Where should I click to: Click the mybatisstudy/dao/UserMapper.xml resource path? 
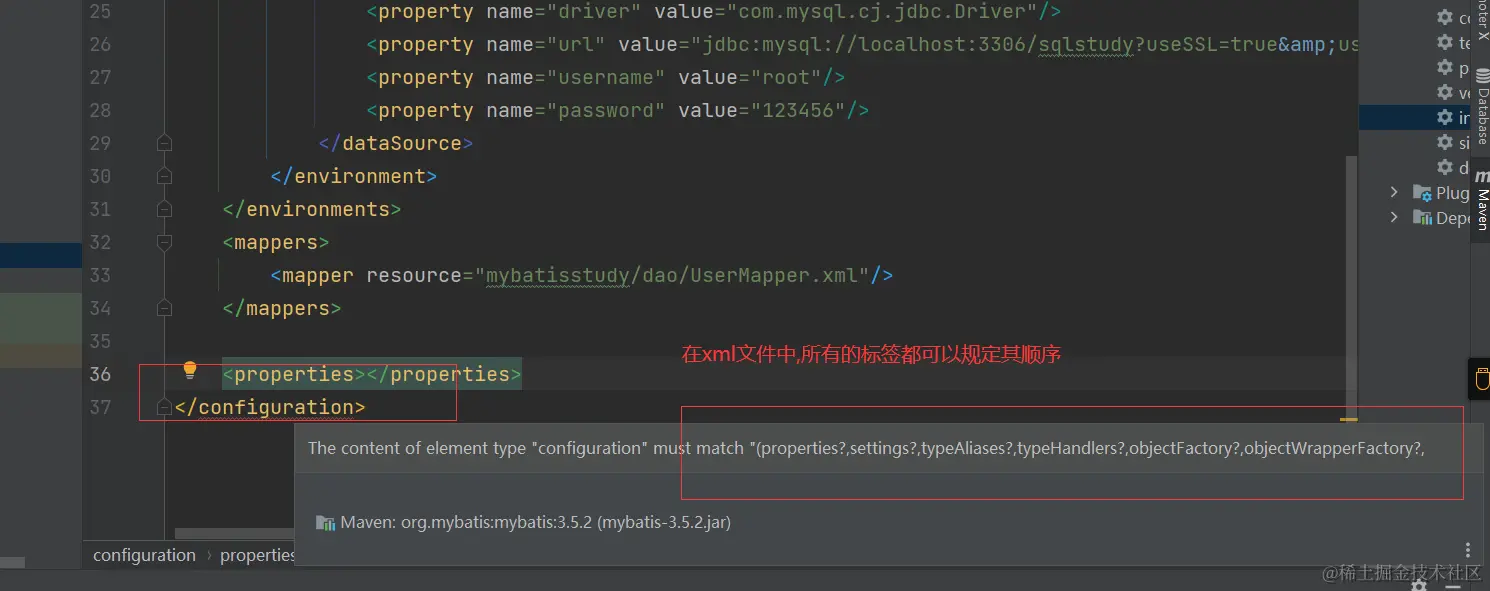[673, 275]
